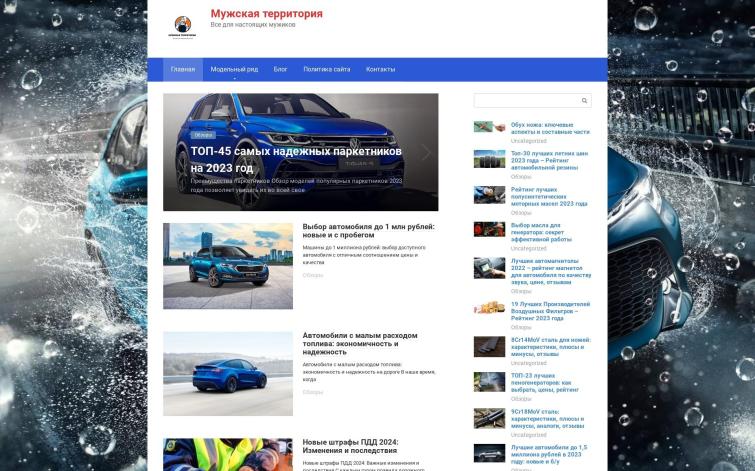Open ТОП-23 лучших пеногенераторов link
Viewport: 755px width, 471px height.
coord(545,382)
